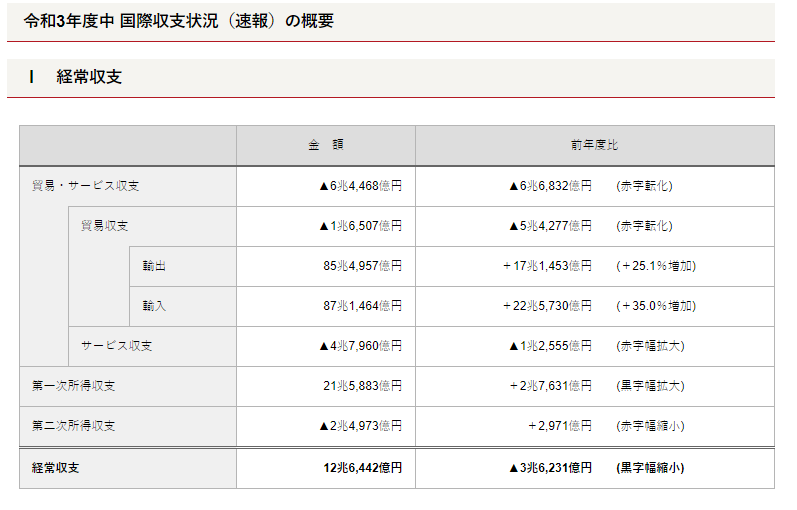Viewport: 797px width, 510px height.
Task: Click the 金額 column header
Action: (x=325, y=145)
